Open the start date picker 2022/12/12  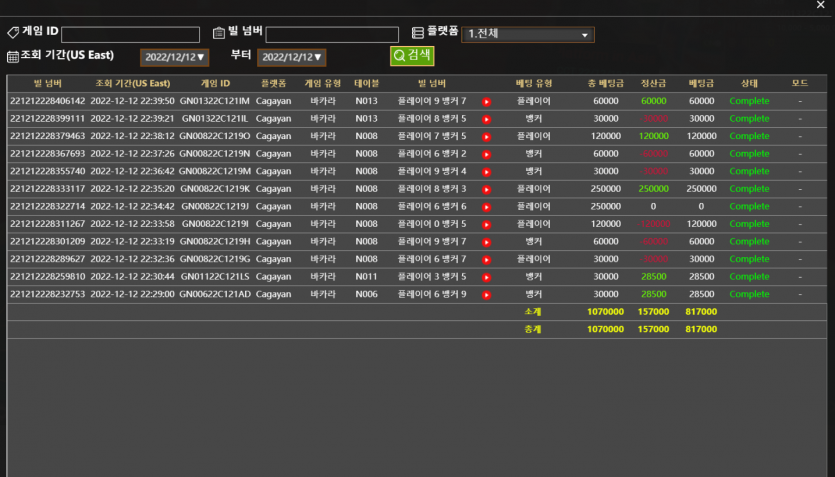click(x=175, y=57)
